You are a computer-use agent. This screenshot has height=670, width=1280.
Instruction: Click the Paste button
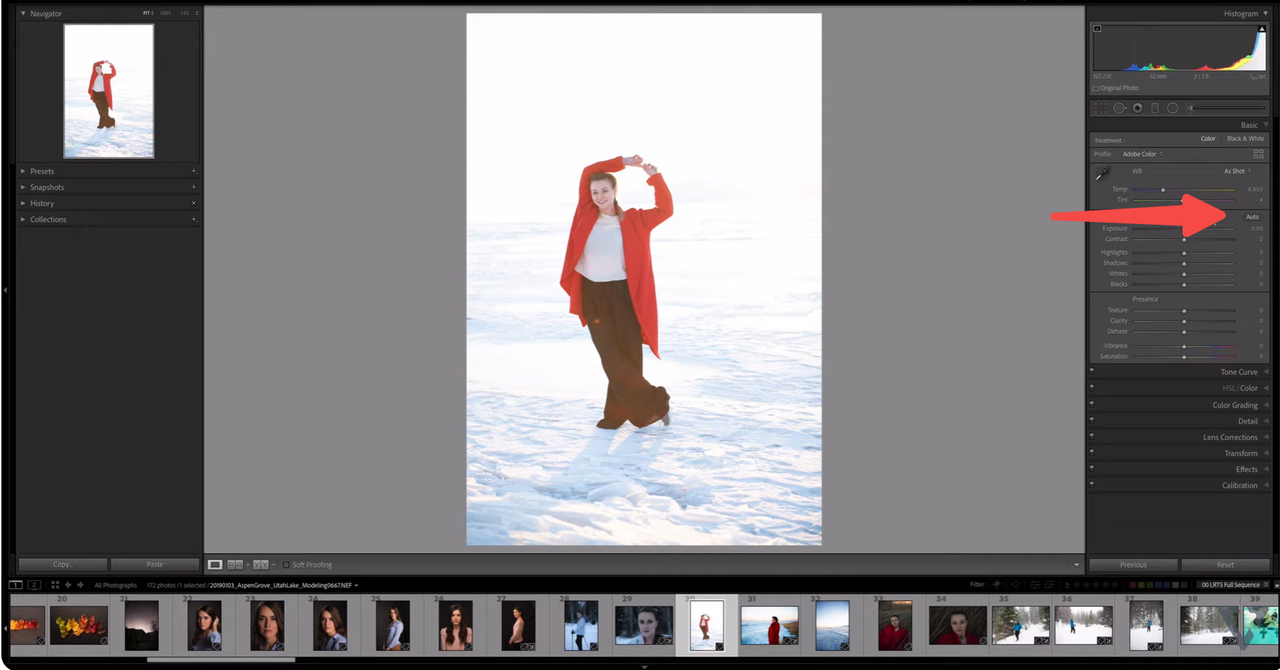[155, 564]
